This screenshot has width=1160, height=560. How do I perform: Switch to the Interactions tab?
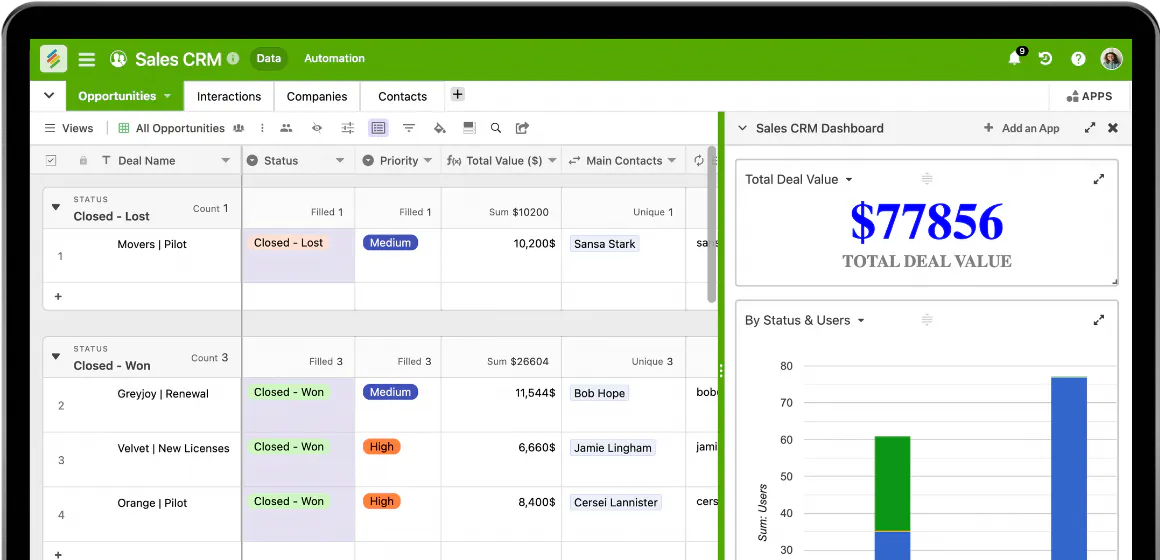(229, 96)
